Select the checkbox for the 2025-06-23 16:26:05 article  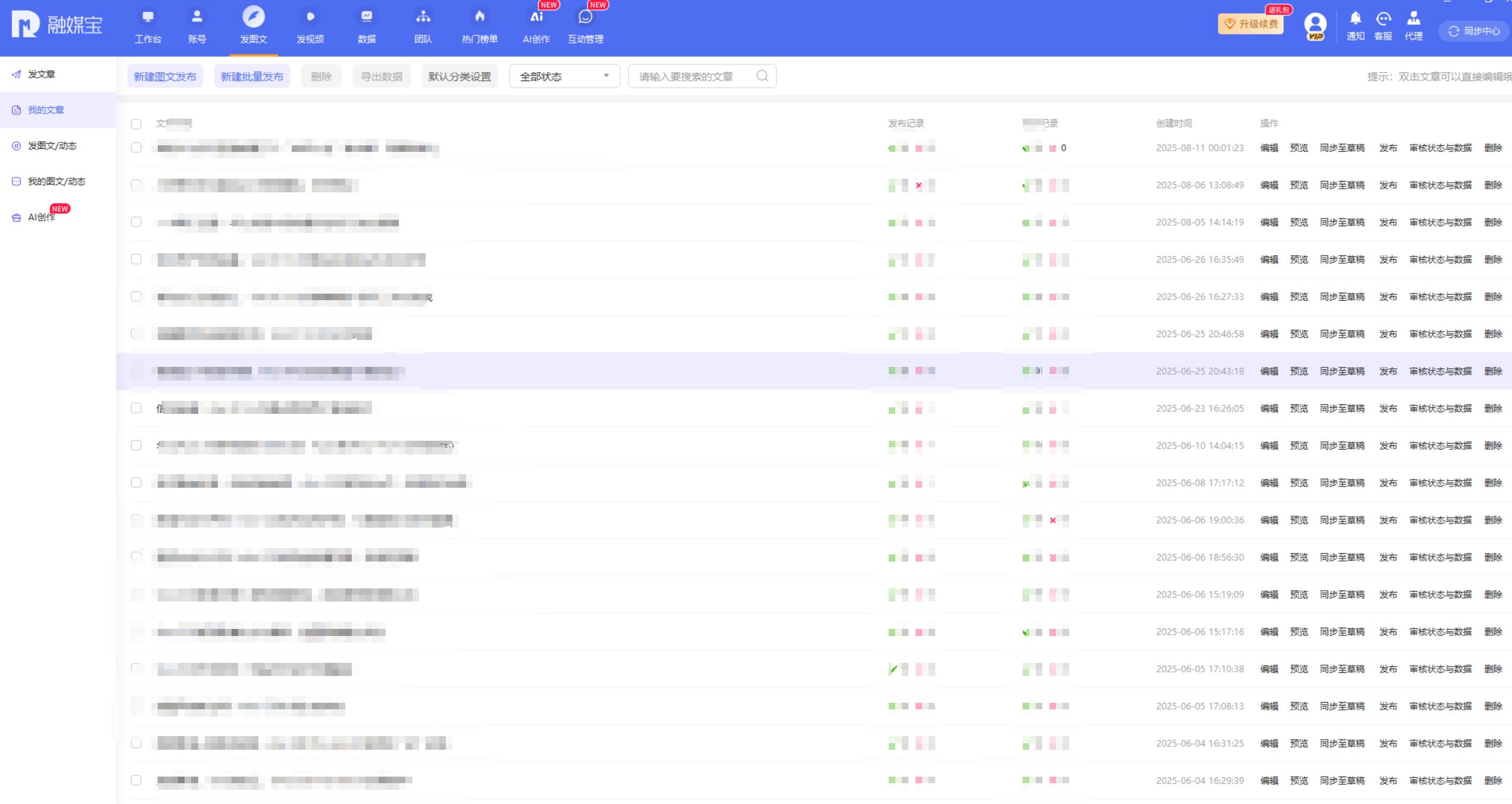136,409
